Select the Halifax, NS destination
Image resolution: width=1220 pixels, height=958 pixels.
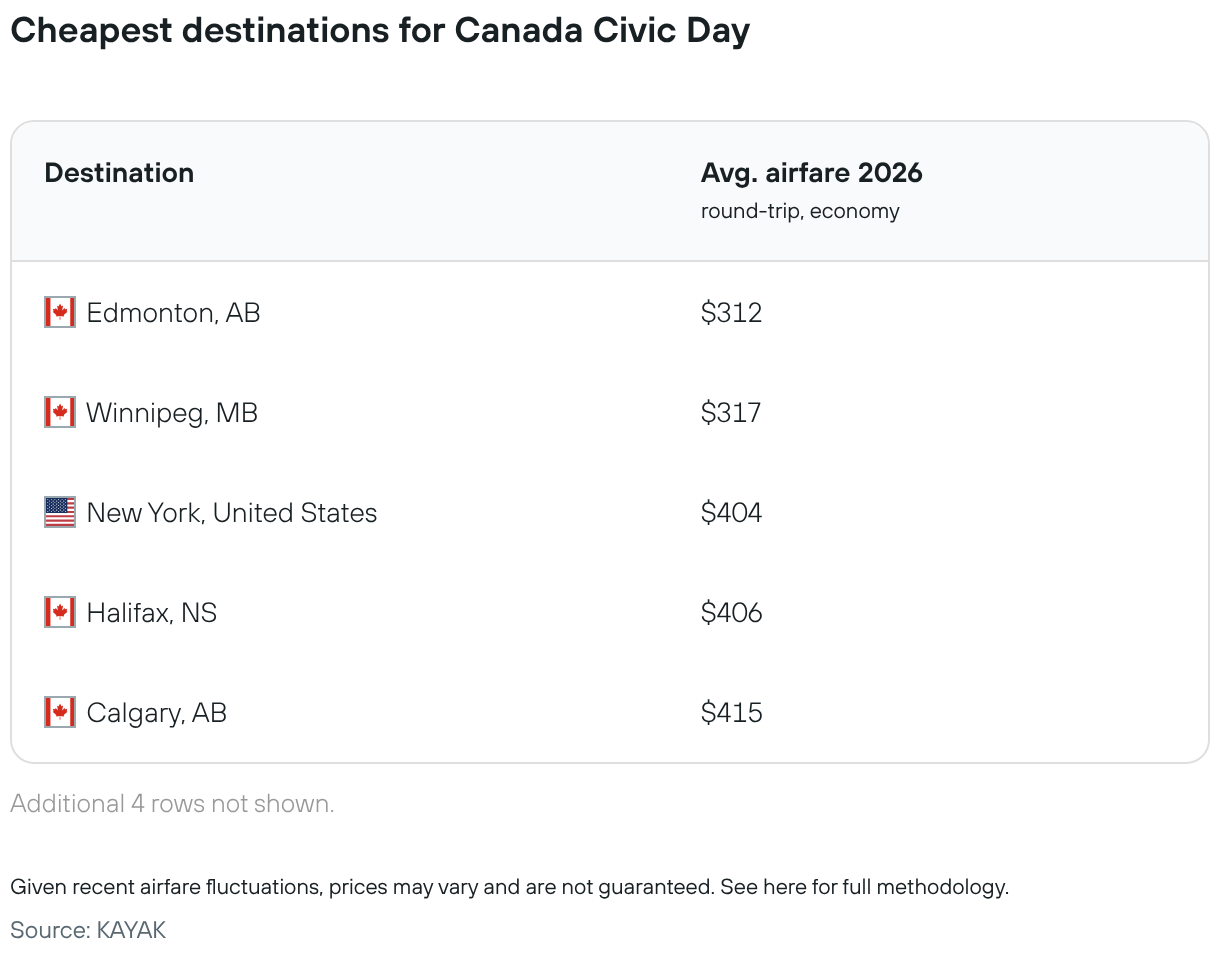click(152, 613)
